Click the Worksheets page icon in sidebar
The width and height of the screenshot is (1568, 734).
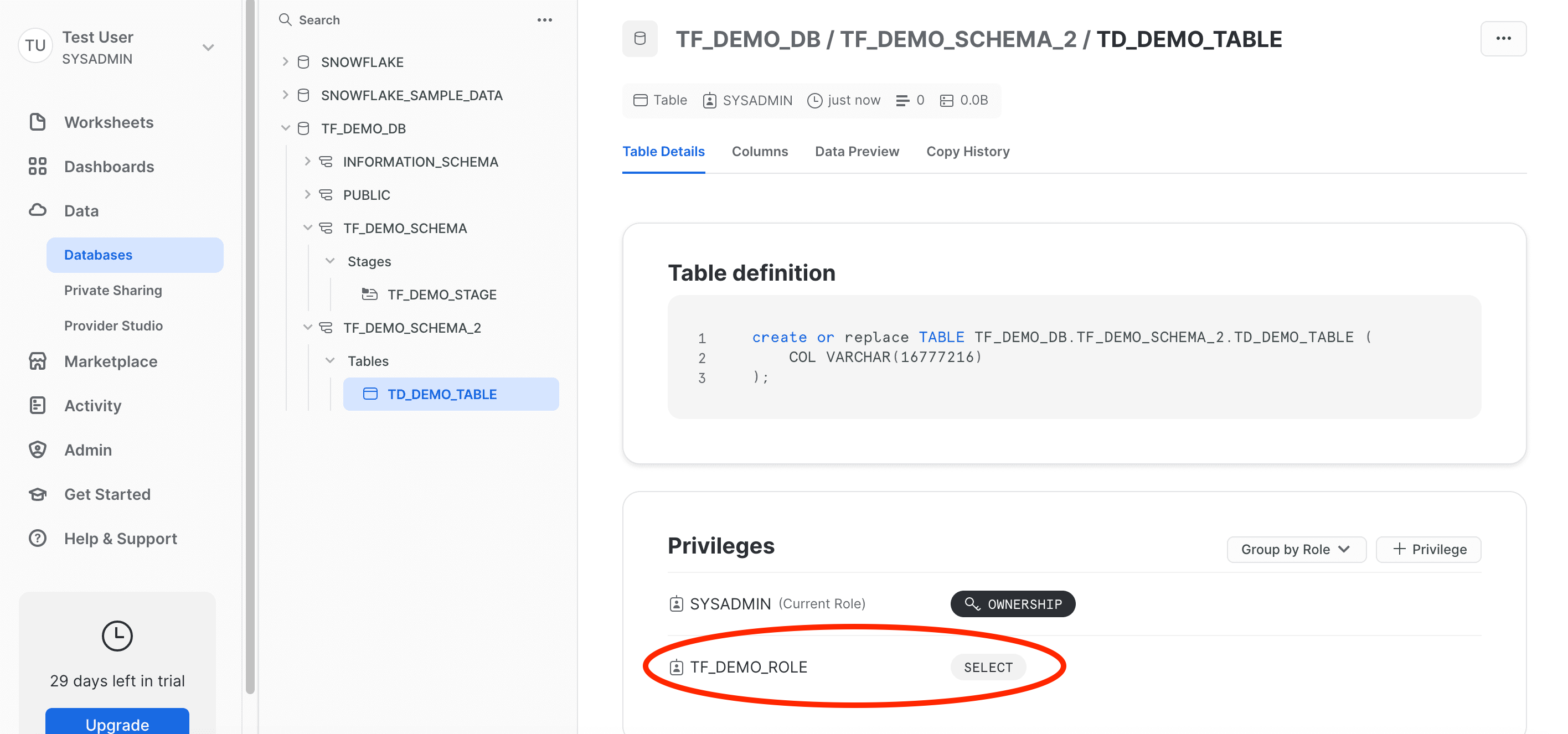coord(37,122)
